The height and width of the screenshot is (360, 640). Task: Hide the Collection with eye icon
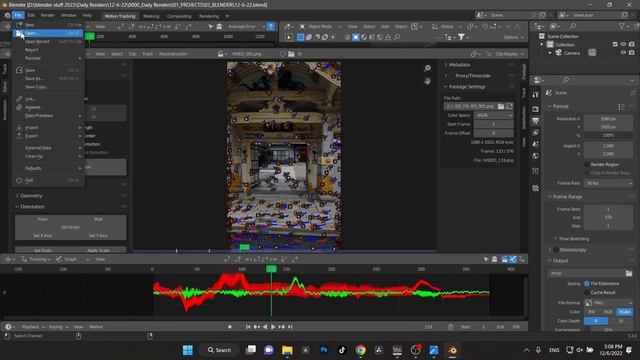tap(623, 44)
